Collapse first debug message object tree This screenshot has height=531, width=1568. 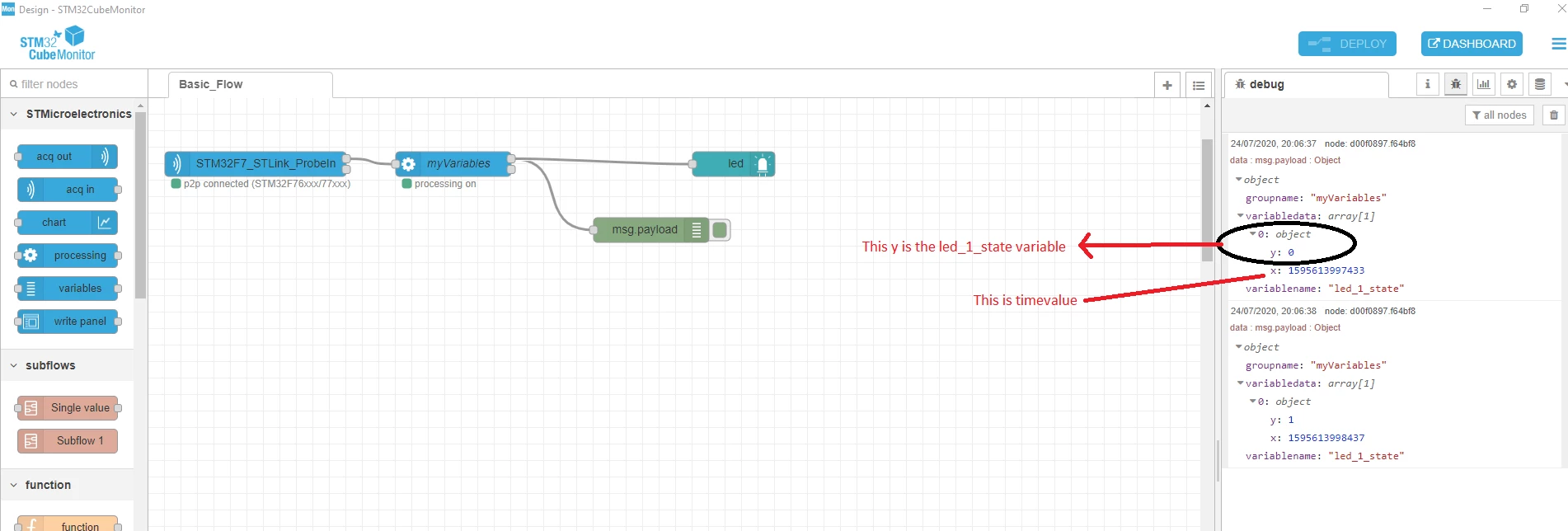coord(1238,180)
